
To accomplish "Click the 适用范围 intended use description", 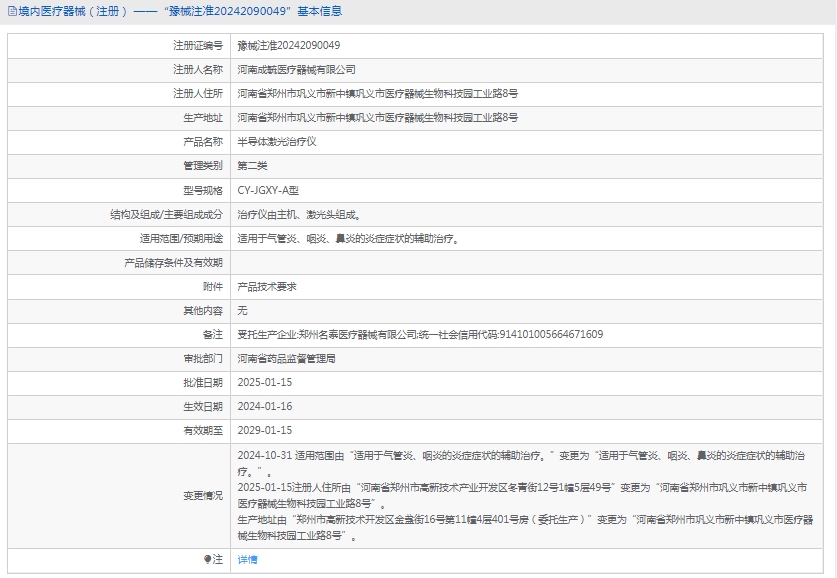I will 348,238.
